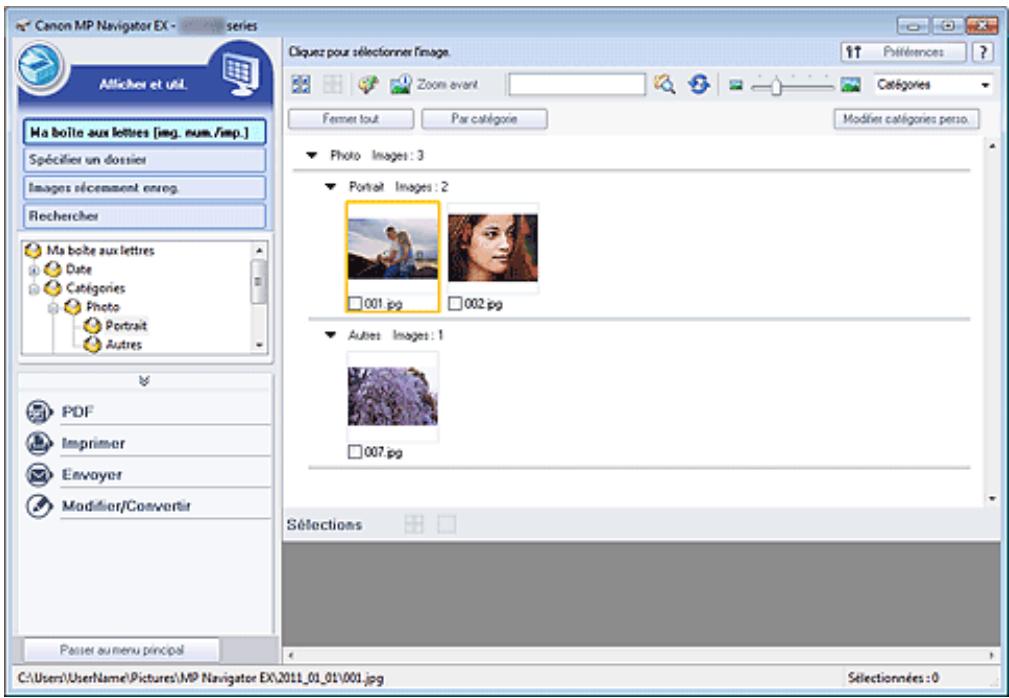The image size is (1009, 698).
Task: Click the Imprimer printer icon
Action: coord(39,443)
